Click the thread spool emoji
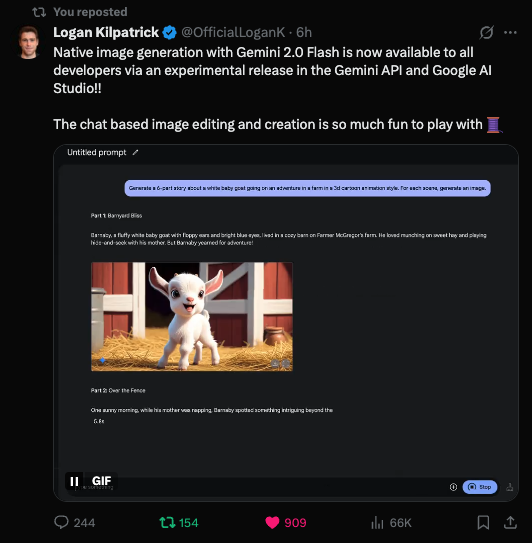 tap(494, 125)
